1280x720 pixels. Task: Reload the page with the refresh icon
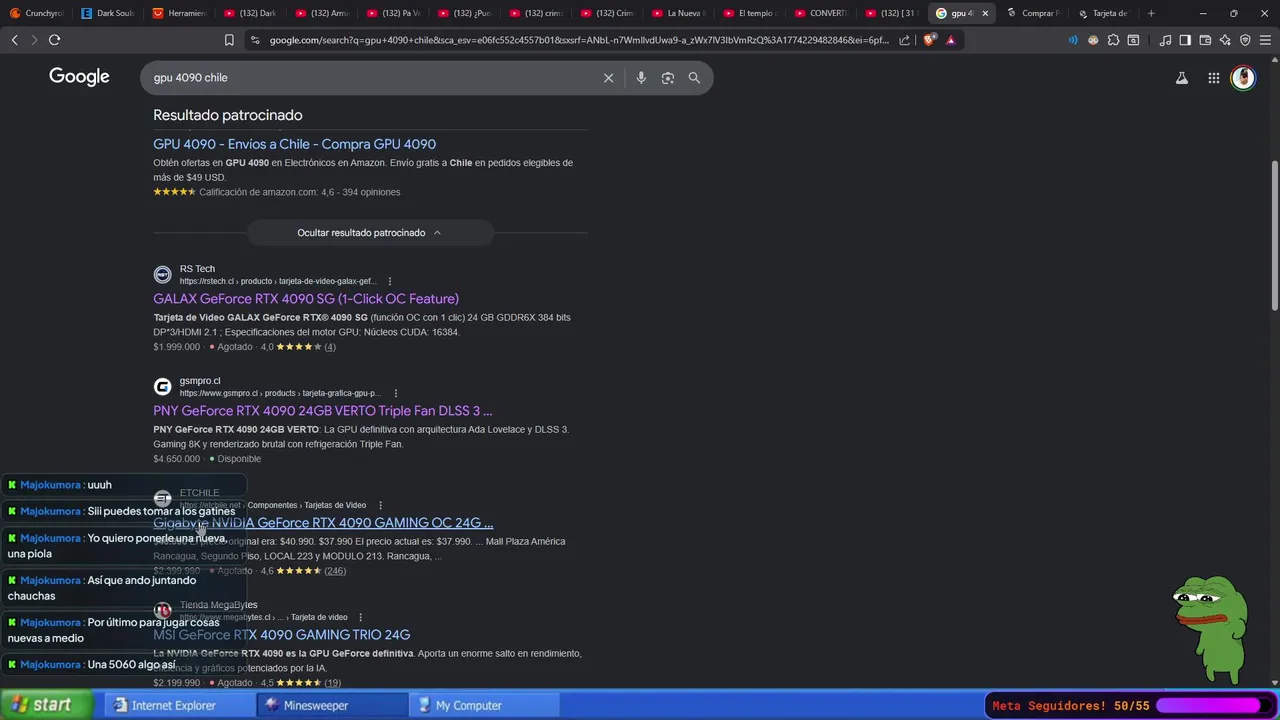pos(54,40)
